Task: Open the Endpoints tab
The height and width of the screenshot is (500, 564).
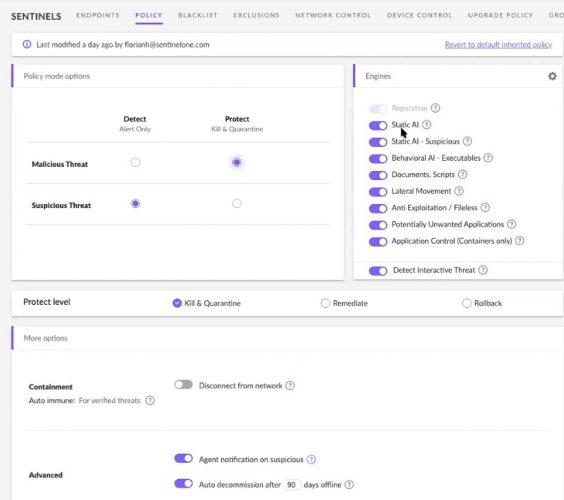Action: (97, 15)
